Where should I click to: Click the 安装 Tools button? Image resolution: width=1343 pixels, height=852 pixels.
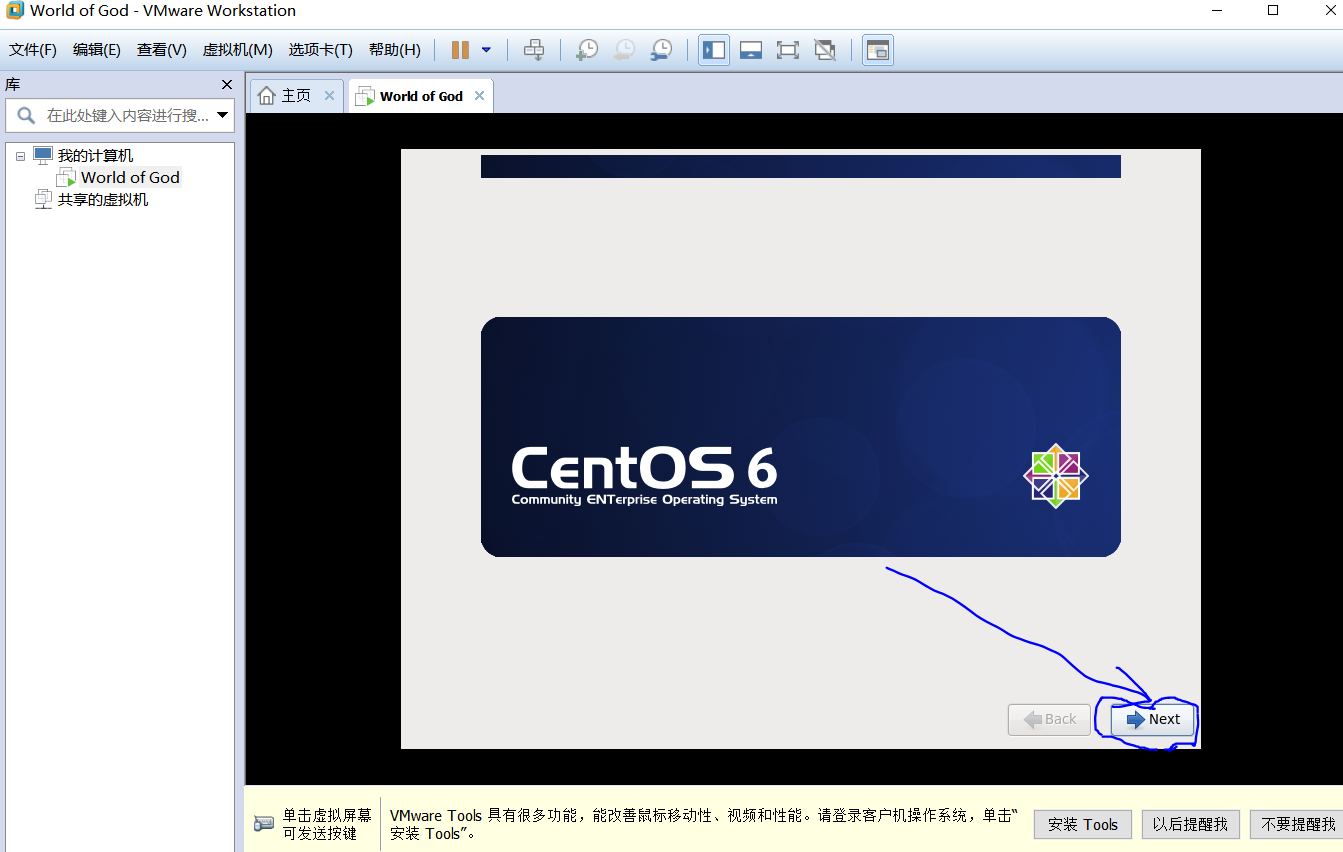pyautogui.click(x=1083, y=825)
